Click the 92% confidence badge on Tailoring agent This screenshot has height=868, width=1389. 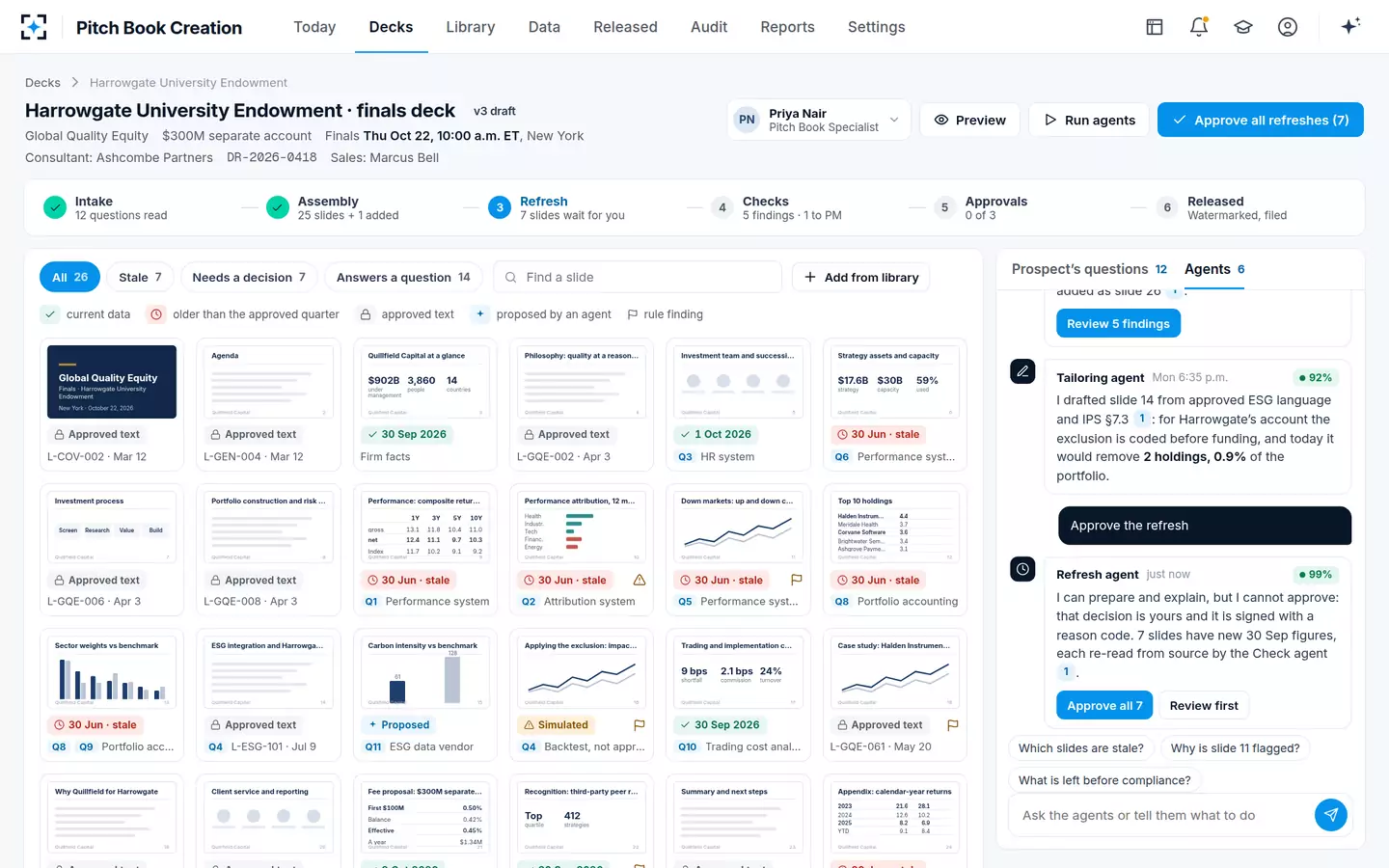(x=1316, y=378)
